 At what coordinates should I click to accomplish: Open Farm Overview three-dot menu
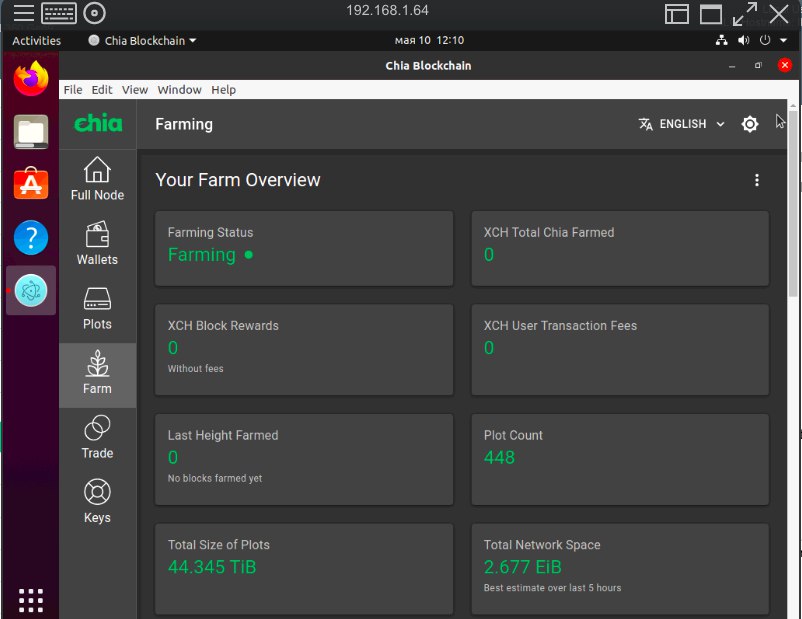[756, 180]
